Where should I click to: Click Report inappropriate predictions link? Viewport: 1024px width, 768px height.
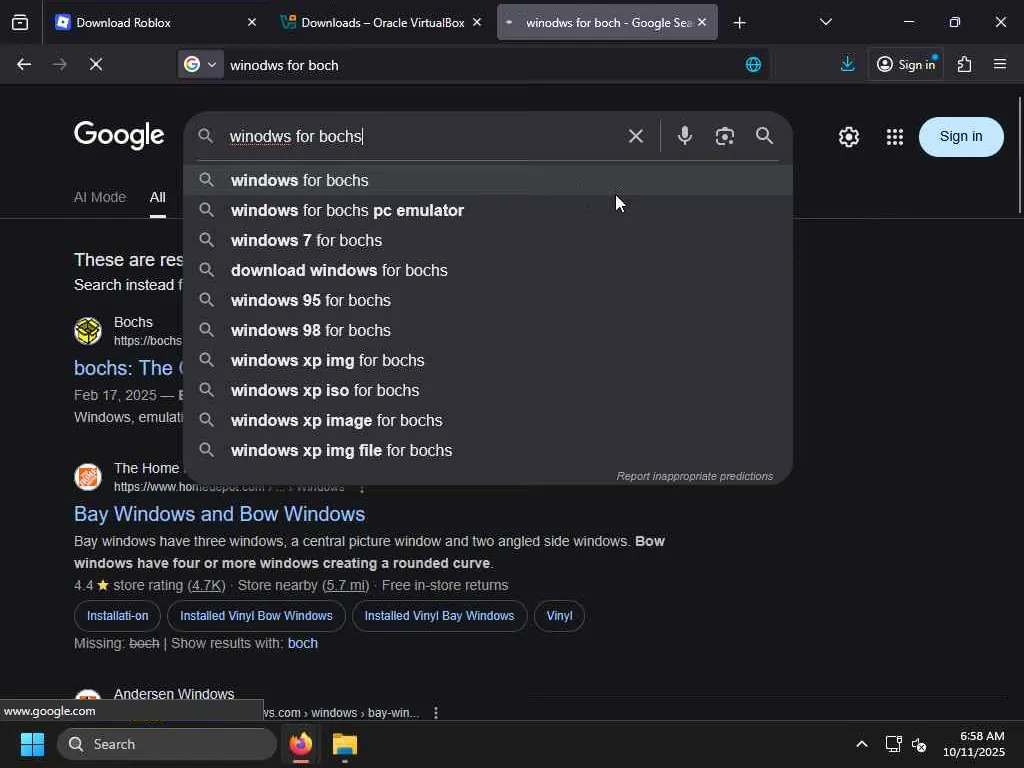(695, 476)
